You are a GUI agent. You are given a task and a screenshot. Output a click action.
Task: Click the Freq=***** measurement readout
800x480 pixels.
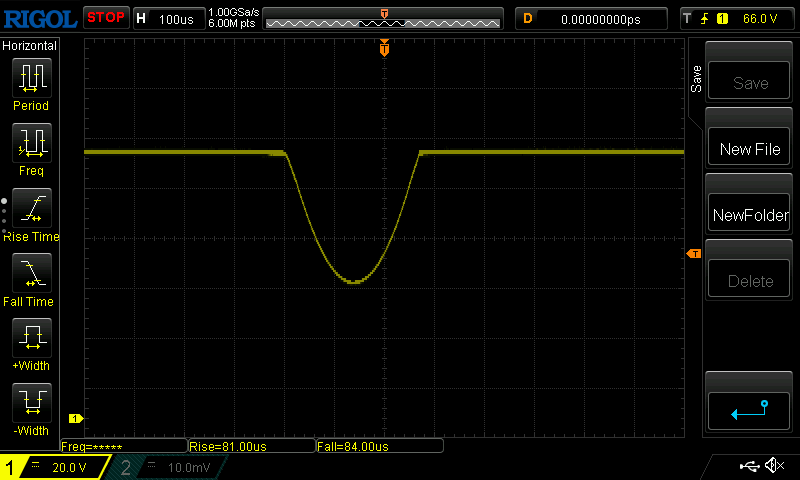(x=124, y=446)
